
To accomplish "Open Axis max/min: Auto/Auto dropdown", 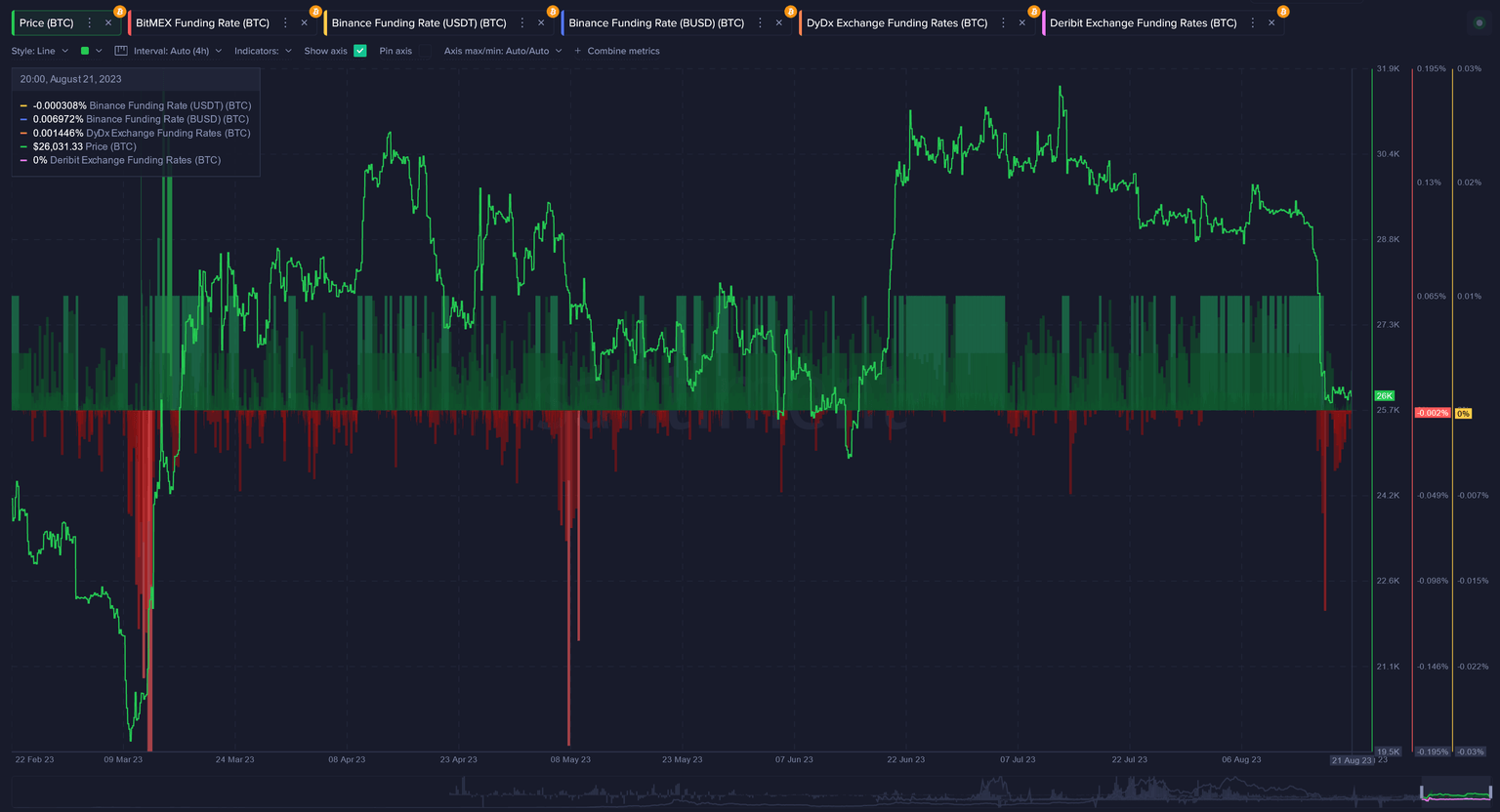I will click(502, 51).
